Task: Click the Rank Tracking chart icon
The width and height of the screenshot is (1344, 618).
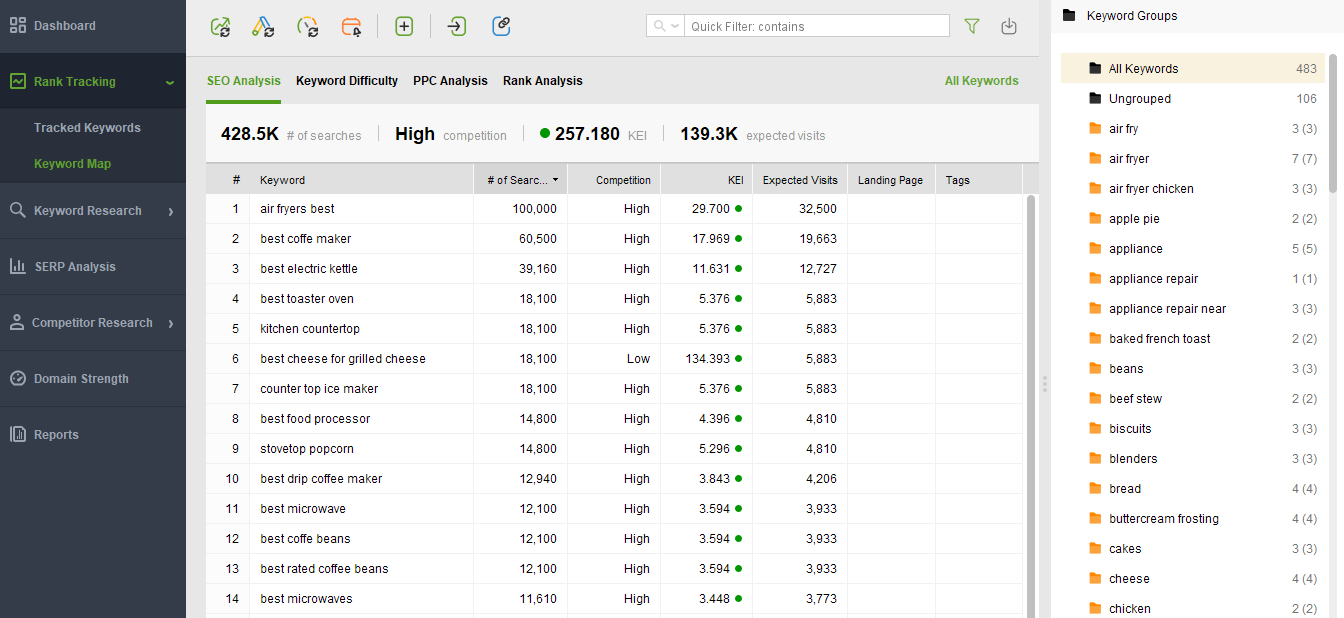Action: [18, 82]
